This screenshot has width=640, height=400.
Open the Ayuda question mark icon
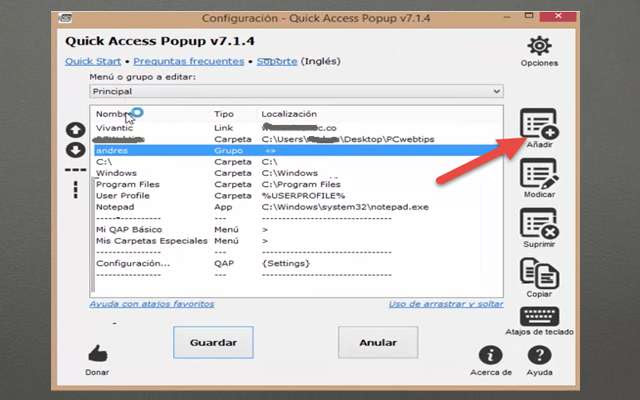(x=539, y=355)
